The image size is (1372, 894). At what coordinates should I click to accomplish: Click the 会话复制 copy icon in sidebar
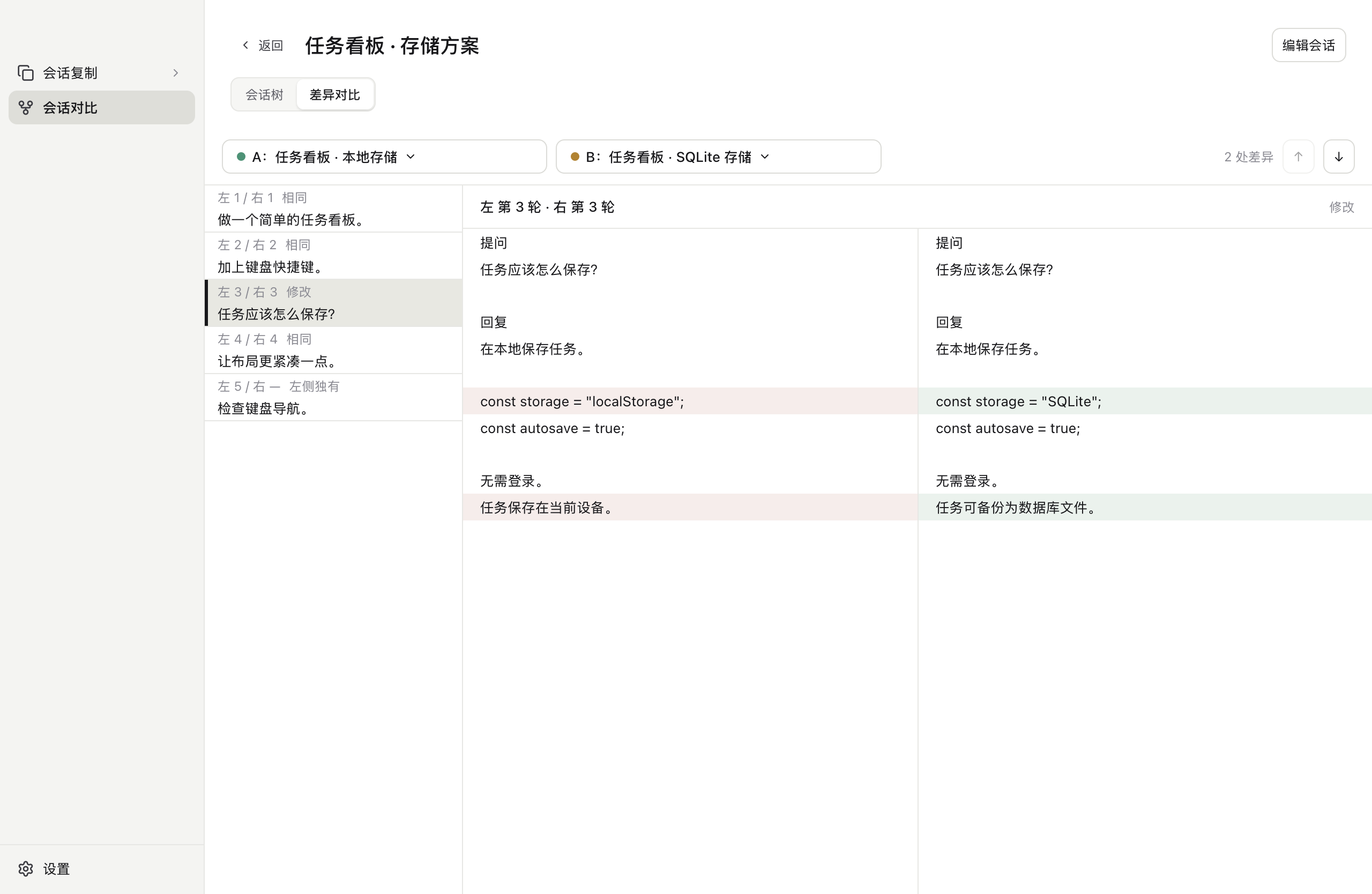25,73
